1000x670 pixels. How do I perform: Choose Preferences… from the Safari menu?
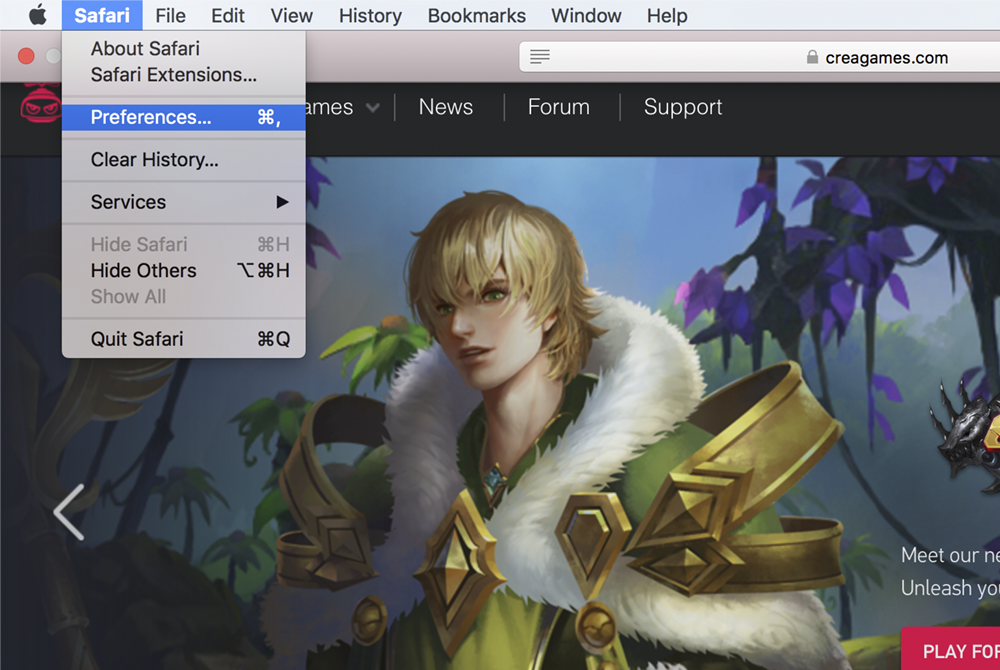(x=151, y=117)
